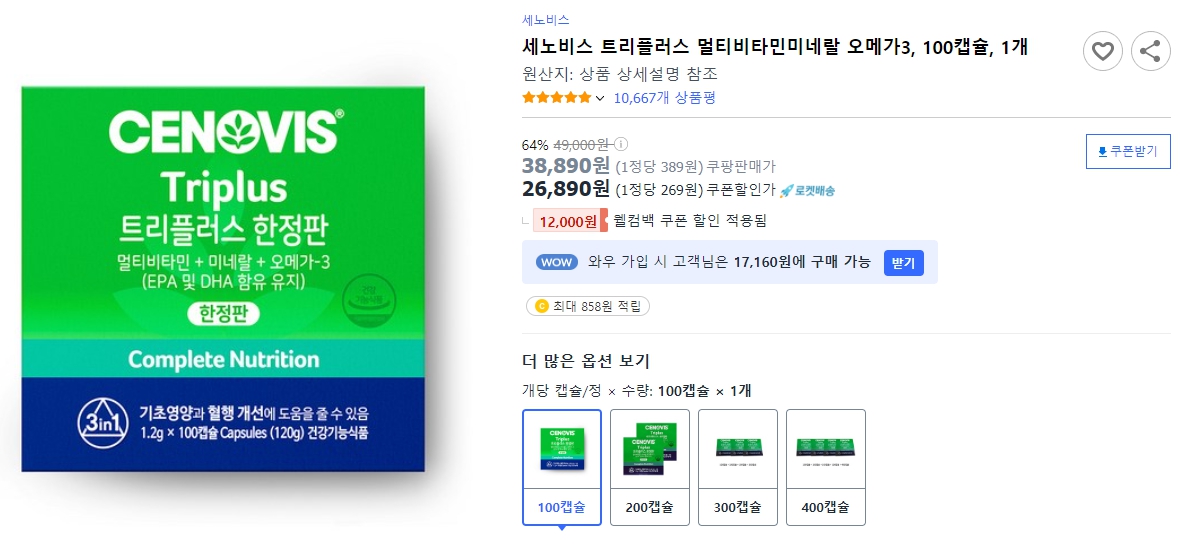Select the 100캡슐 option

561,467
